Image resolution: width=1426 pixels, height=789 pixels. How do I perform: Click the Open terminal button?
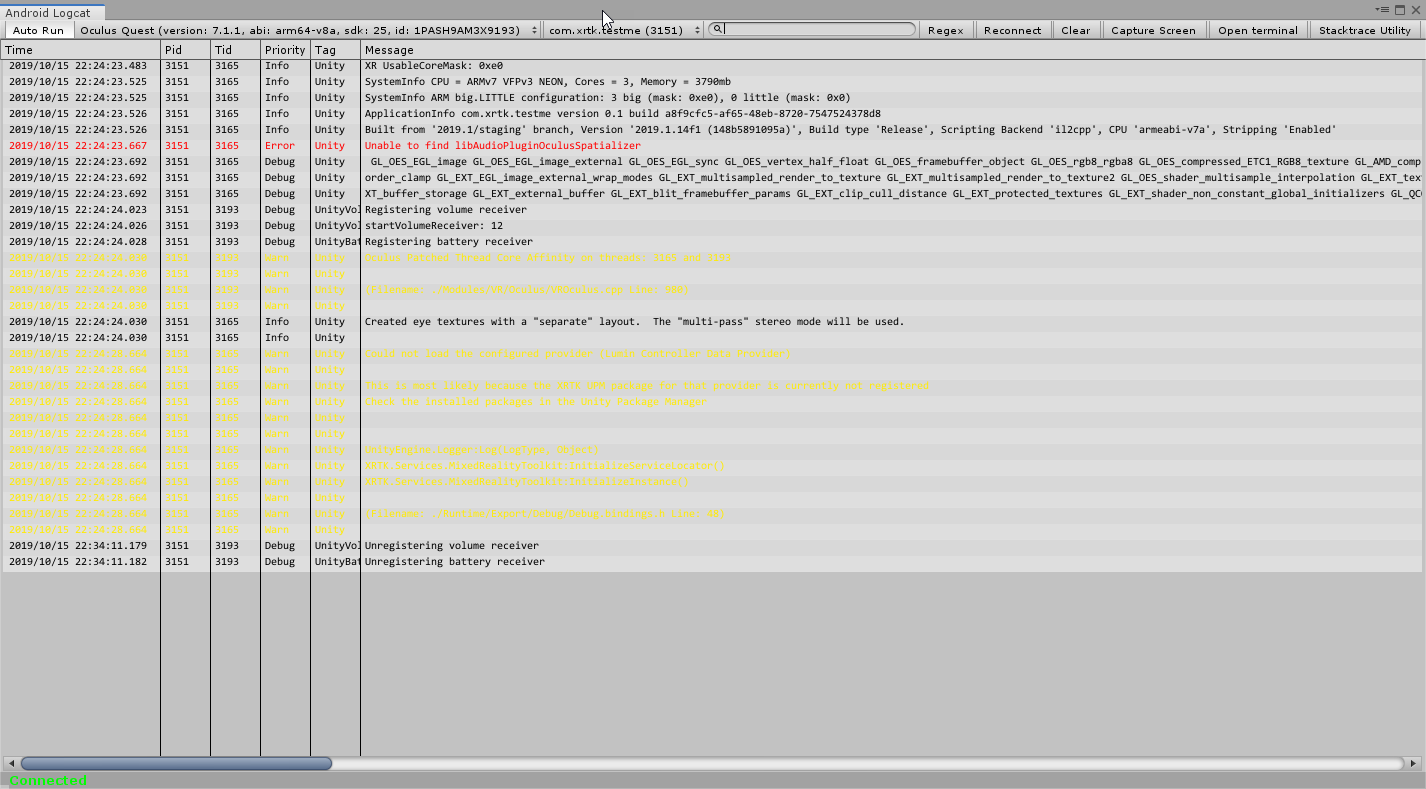pyautogui.click(x=1257, y=30)
